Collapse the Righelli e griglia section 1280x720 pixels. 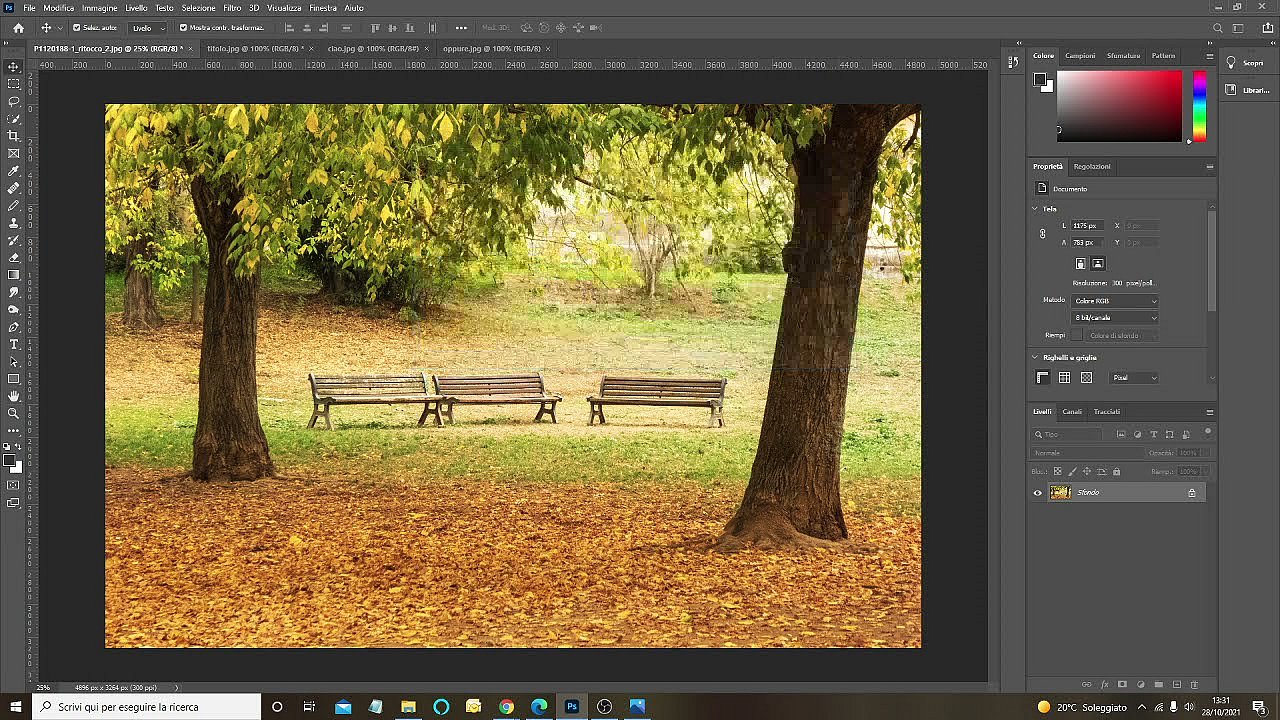(1035, 357)
